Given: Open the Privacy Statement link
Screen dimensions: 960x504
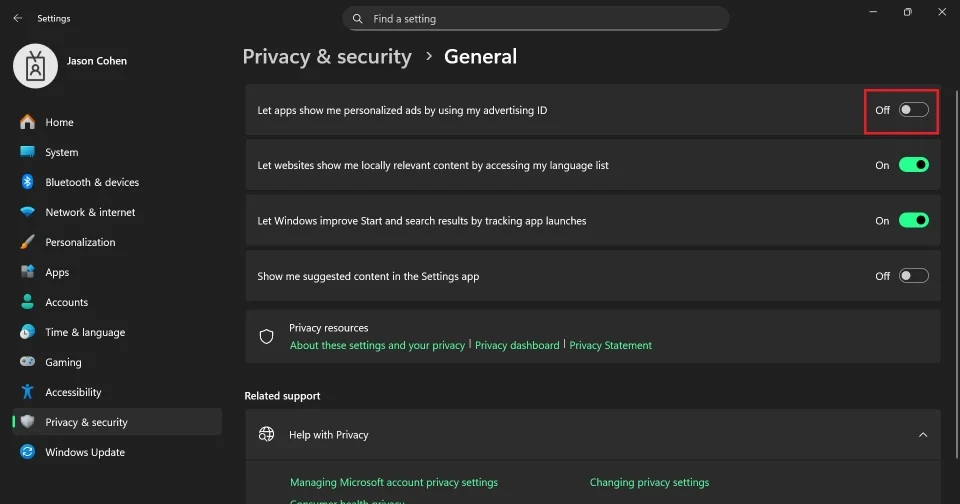Looking at the screenshot, I should (610, 345).
